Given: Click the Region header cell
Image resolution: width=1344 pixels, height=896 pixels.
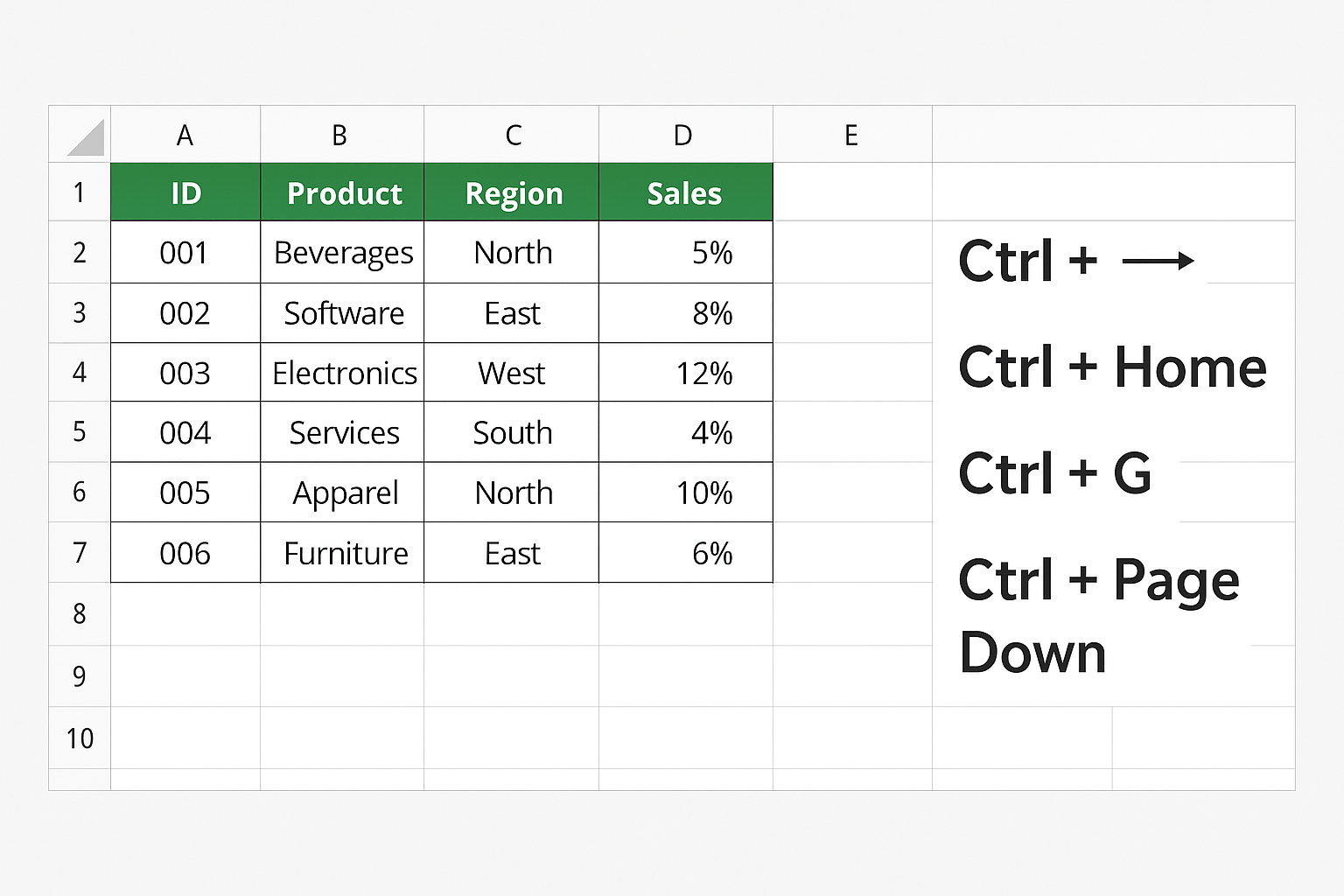Looking at the screenshot, I should tap(512, 192).
